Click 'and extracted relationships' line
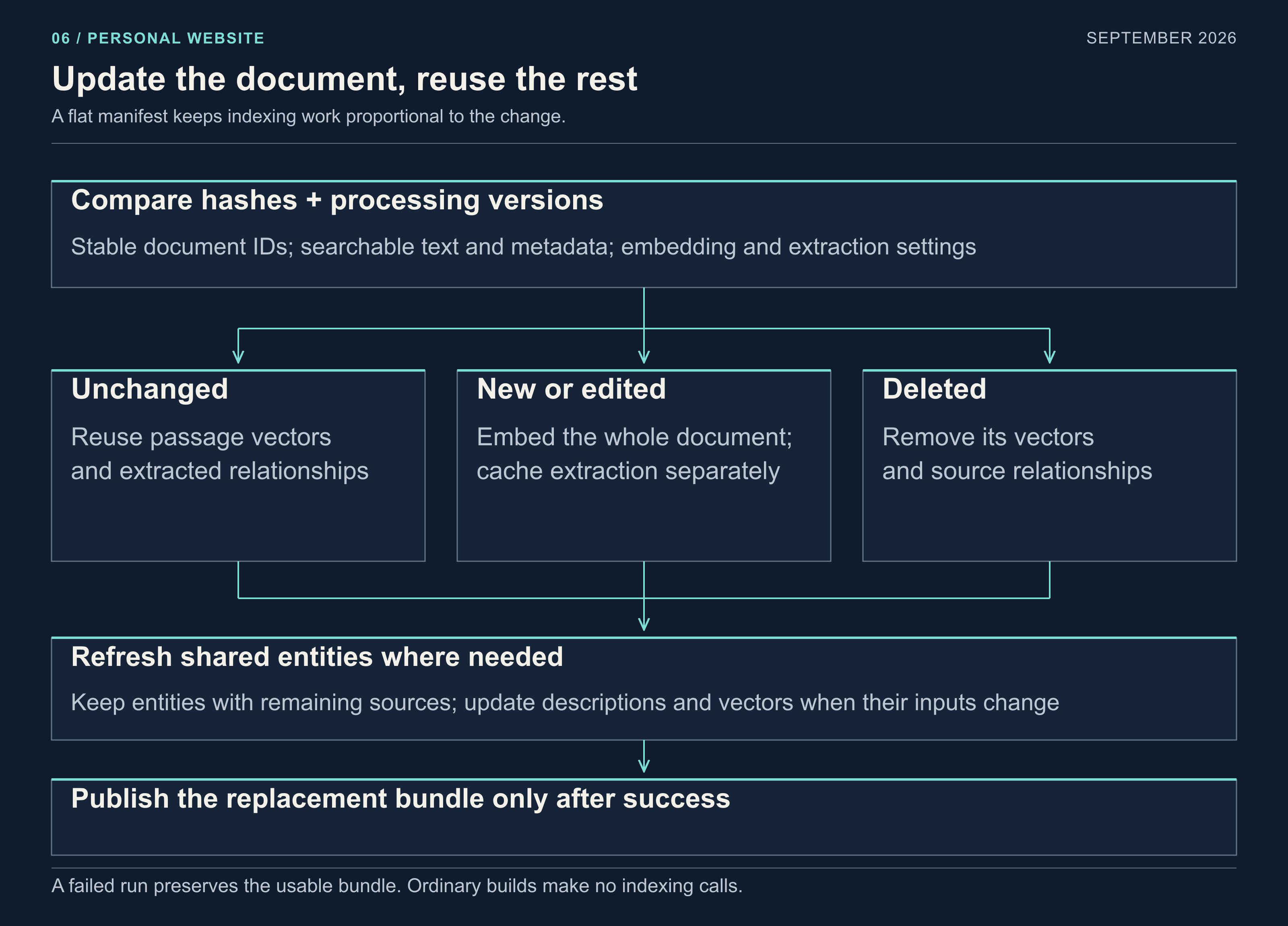Viewport: 1288px width, 926px height. 220,471
